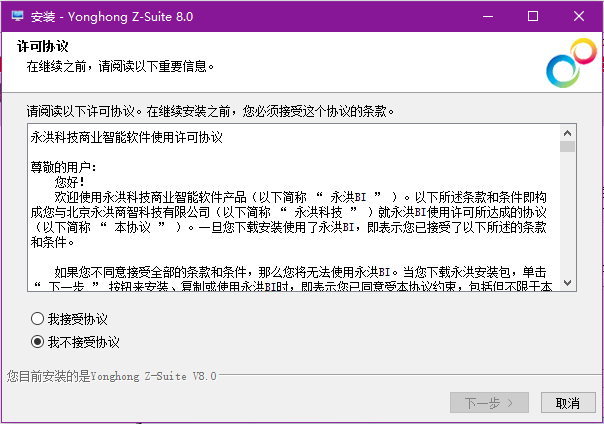The image size is (604, 424).
Task: Click the greeting line 您好!
Action: [x=70, y=182]
